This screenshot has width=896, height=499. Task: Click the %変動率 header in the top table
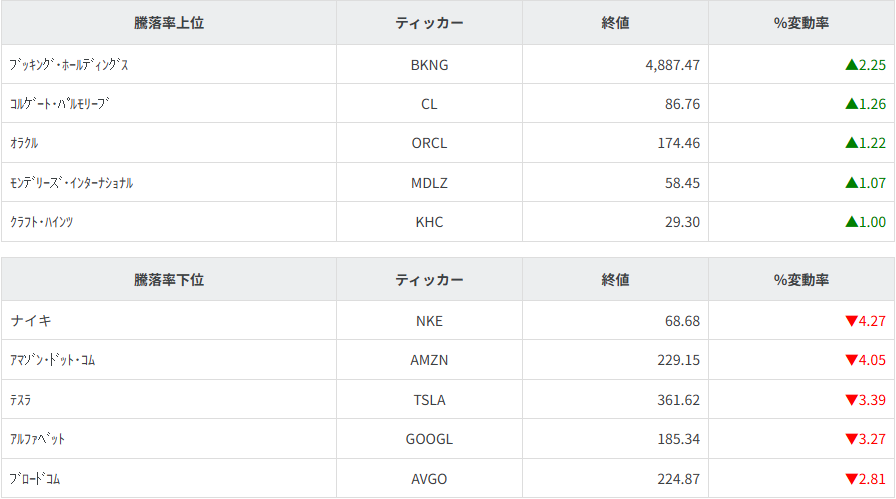[801, 23]
